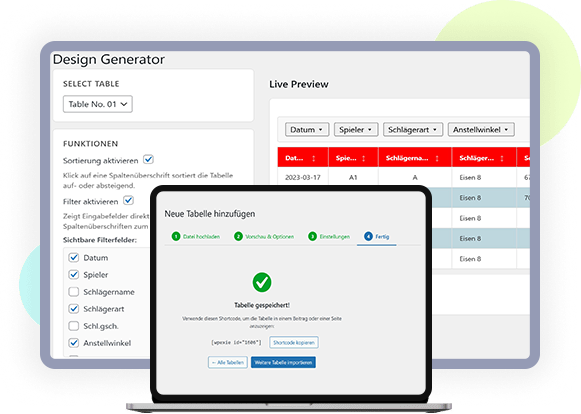Click the sort arrows in Schläger... column header
Screen dimensions: 581x414
(x=502, y=158)
